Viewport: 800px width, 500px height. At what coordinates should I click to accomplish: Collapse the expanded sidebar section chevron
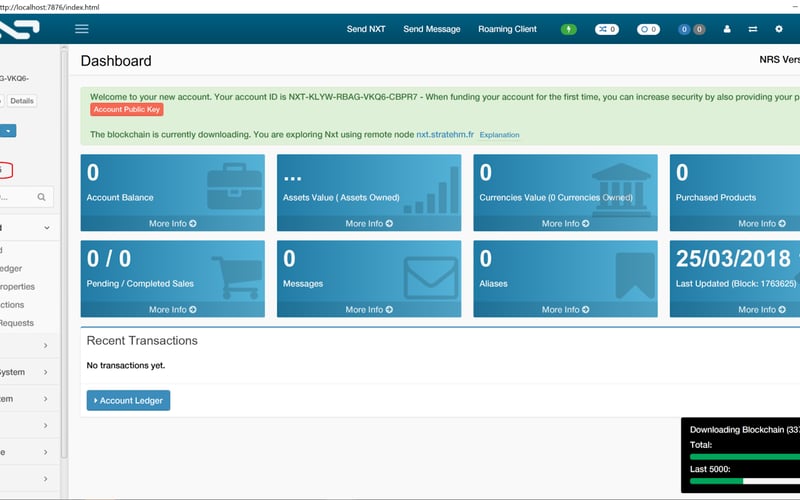pyautogui.click(x=47, y=228)
